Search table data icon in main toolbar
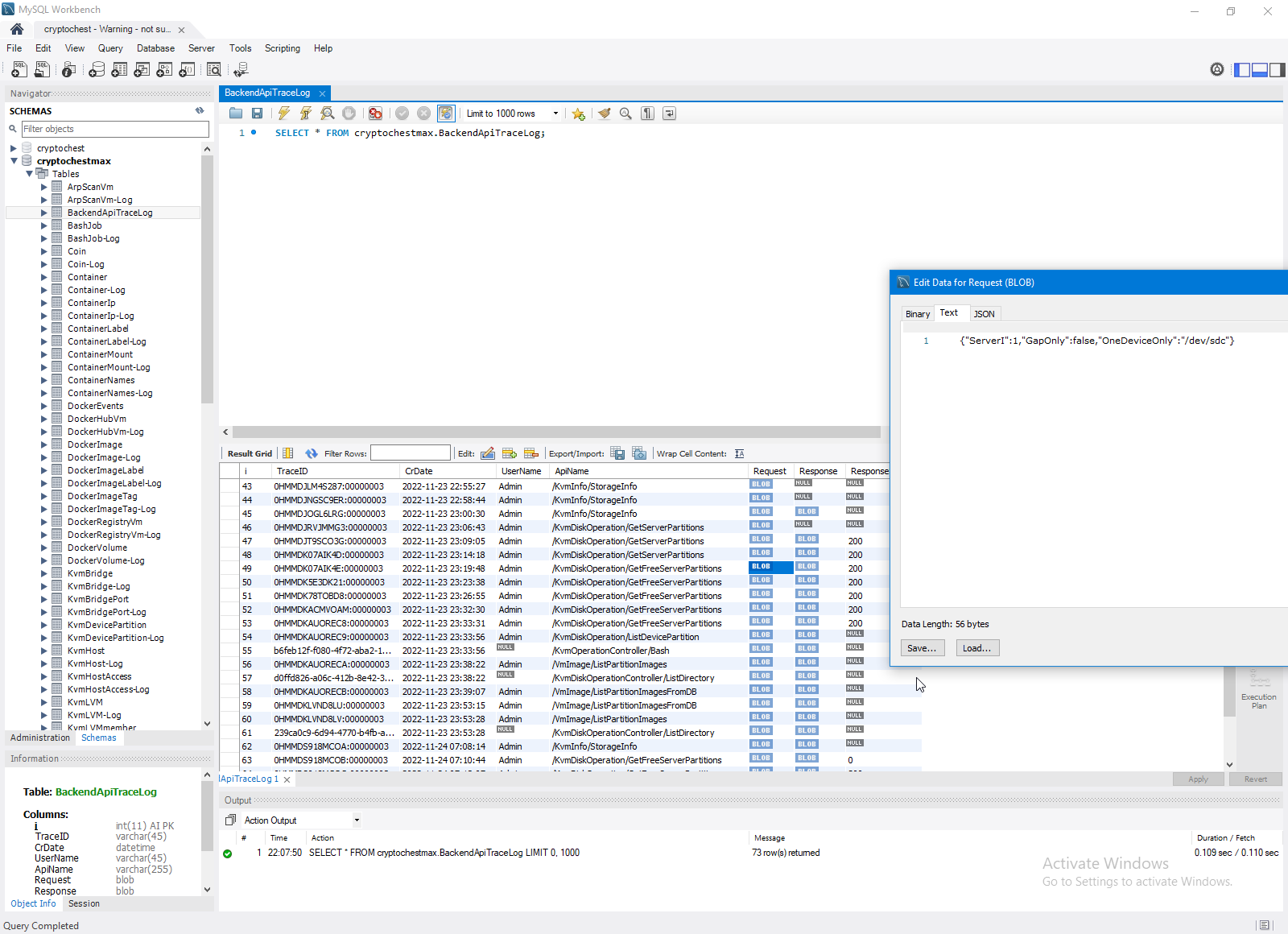The image size is (1288, 934). (x=214, y=70)
